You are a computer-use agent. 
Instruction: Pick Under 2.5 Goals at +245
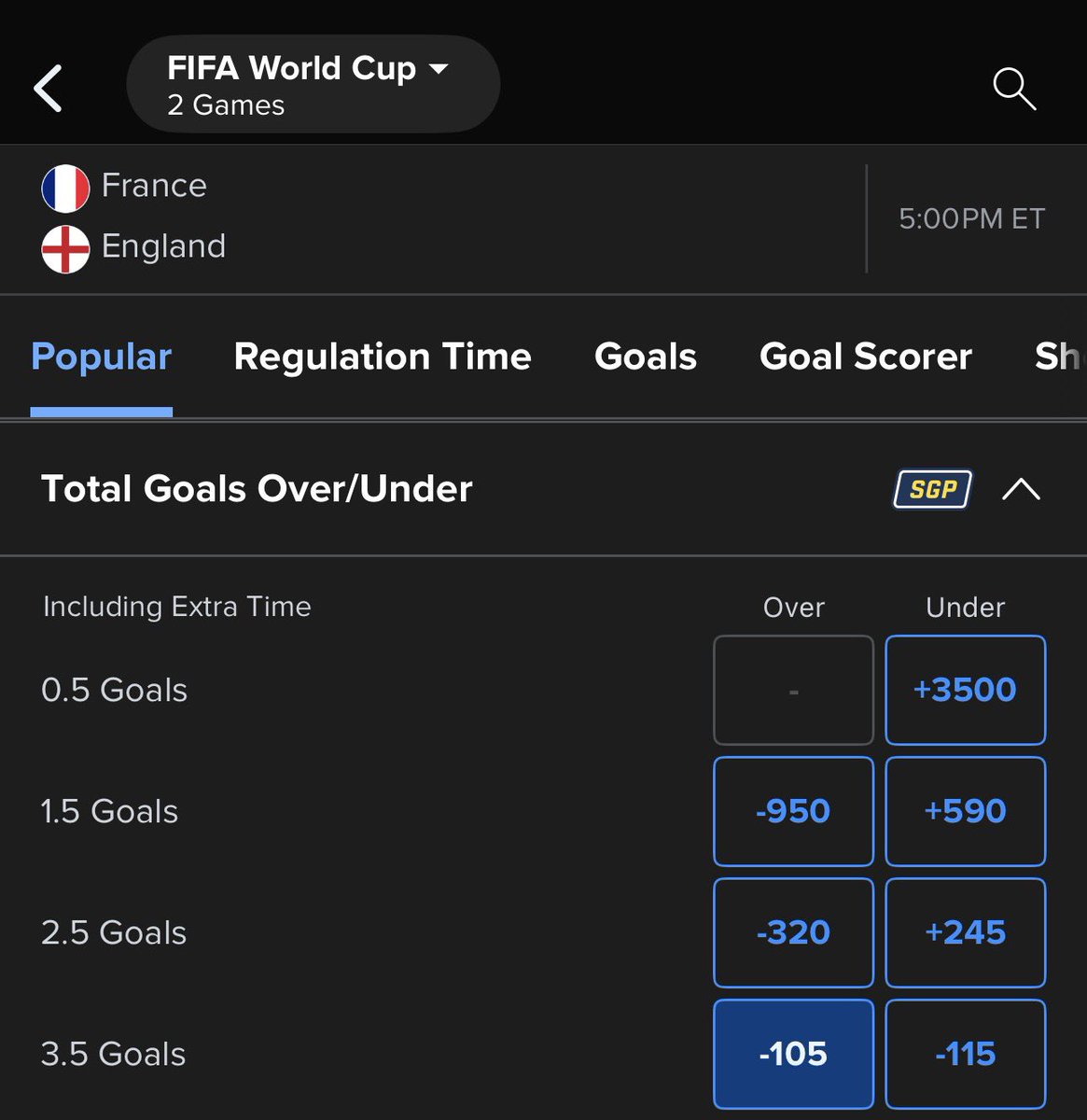(x=966, y=932)
